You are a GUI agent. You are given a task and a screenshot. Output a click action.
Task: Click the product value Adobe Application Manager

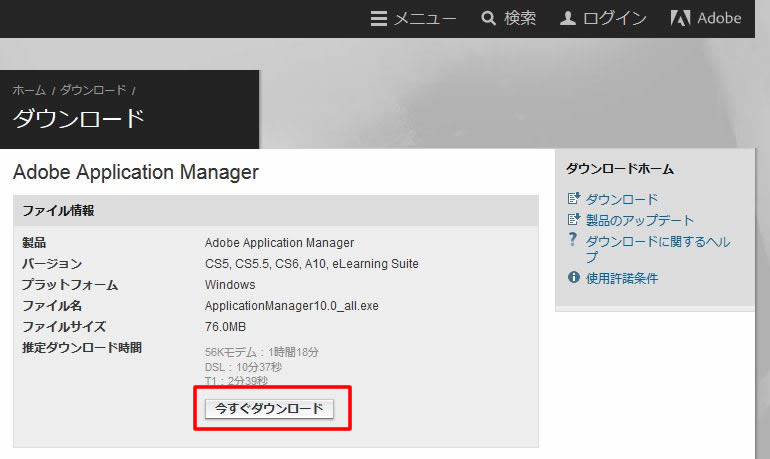tap(279, 243)
